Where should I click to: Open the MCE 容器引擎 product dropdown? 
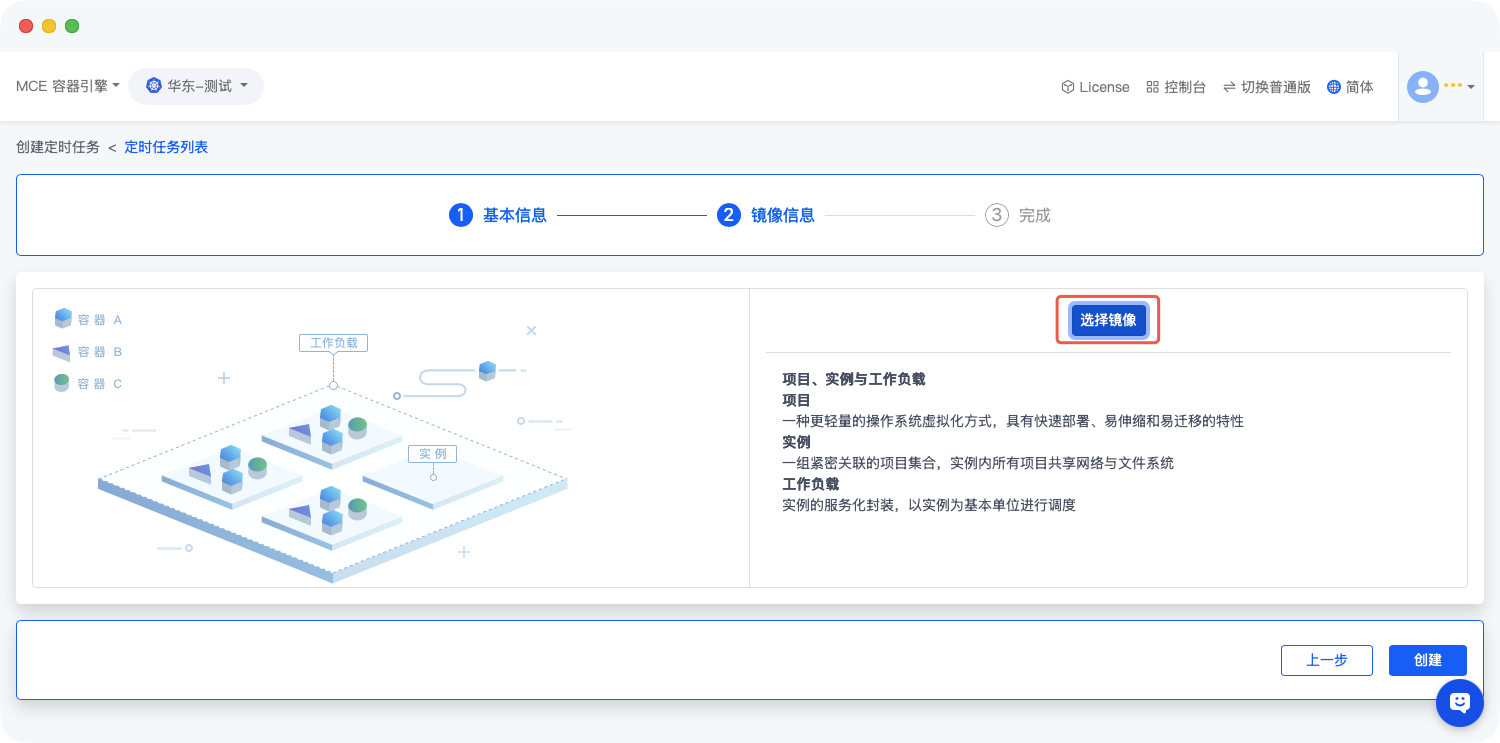coord(67,87)
